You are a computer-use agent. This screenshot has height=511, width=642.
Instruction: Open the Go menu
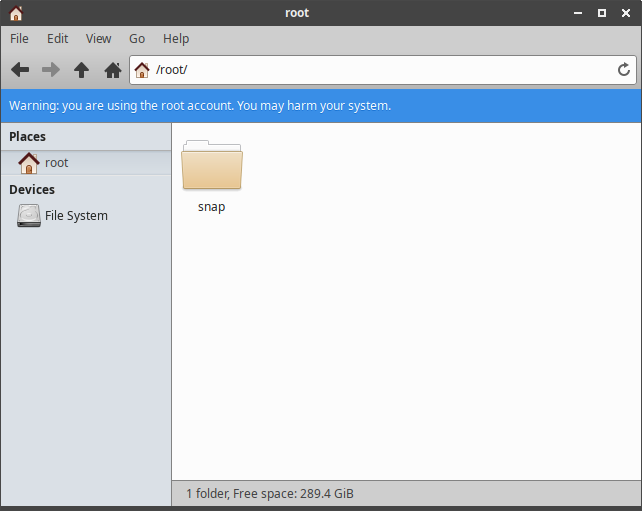tap(137, 38)
